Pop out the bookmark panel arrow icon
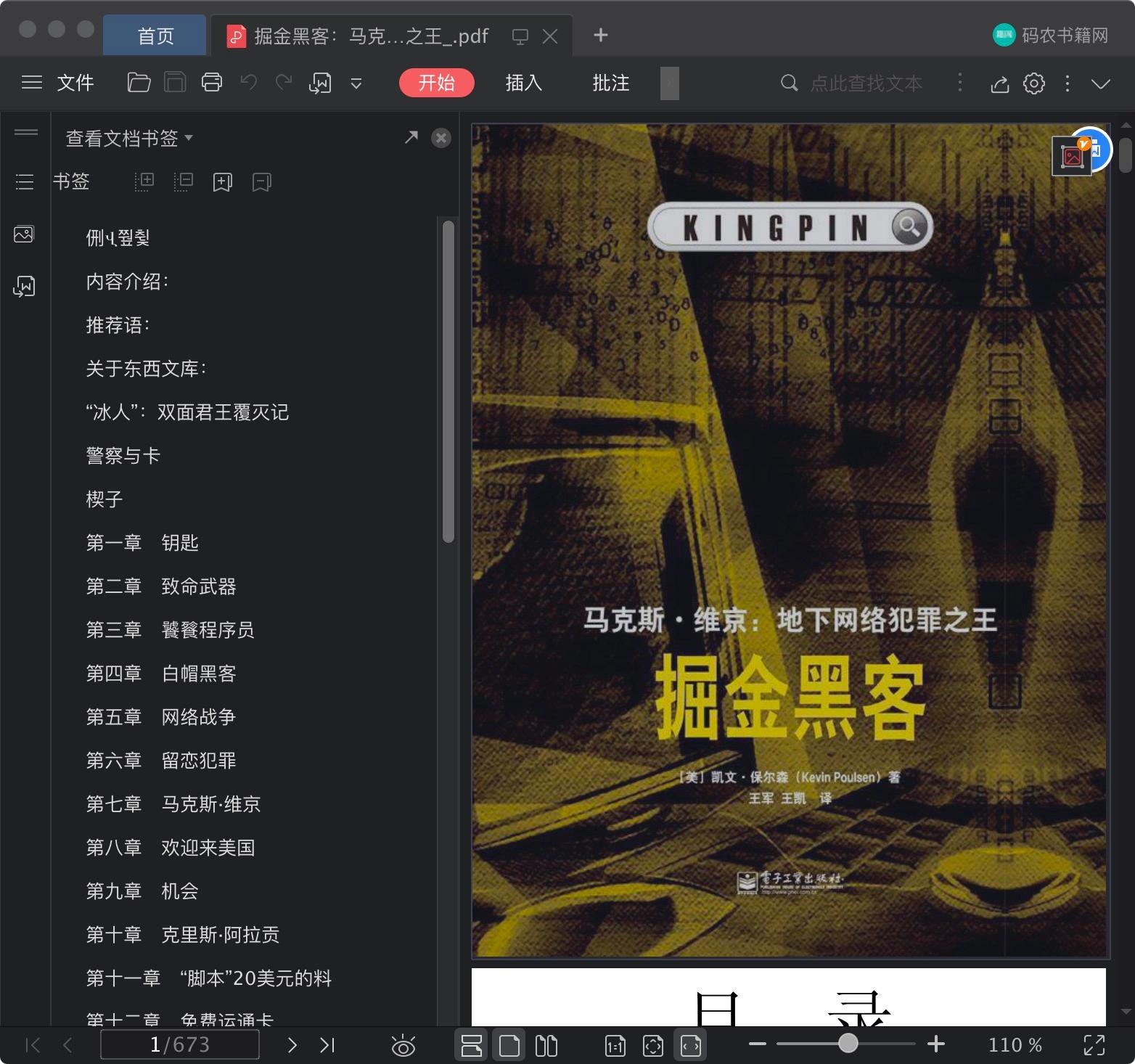Screen dimensions: 1135x1064 pos(411,136)
